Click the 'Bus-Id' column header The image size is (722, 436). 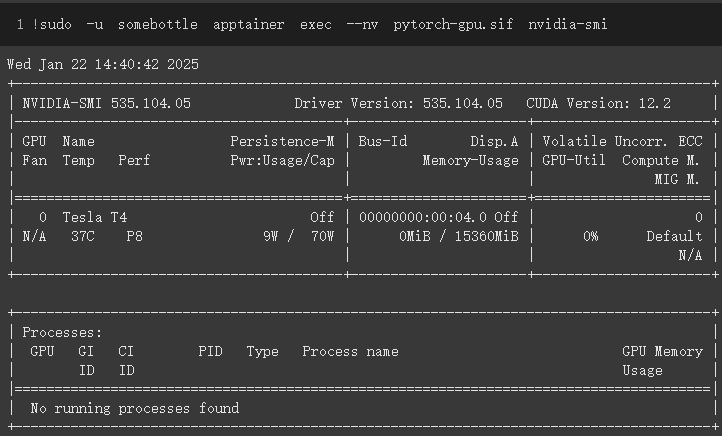point(383,141)
